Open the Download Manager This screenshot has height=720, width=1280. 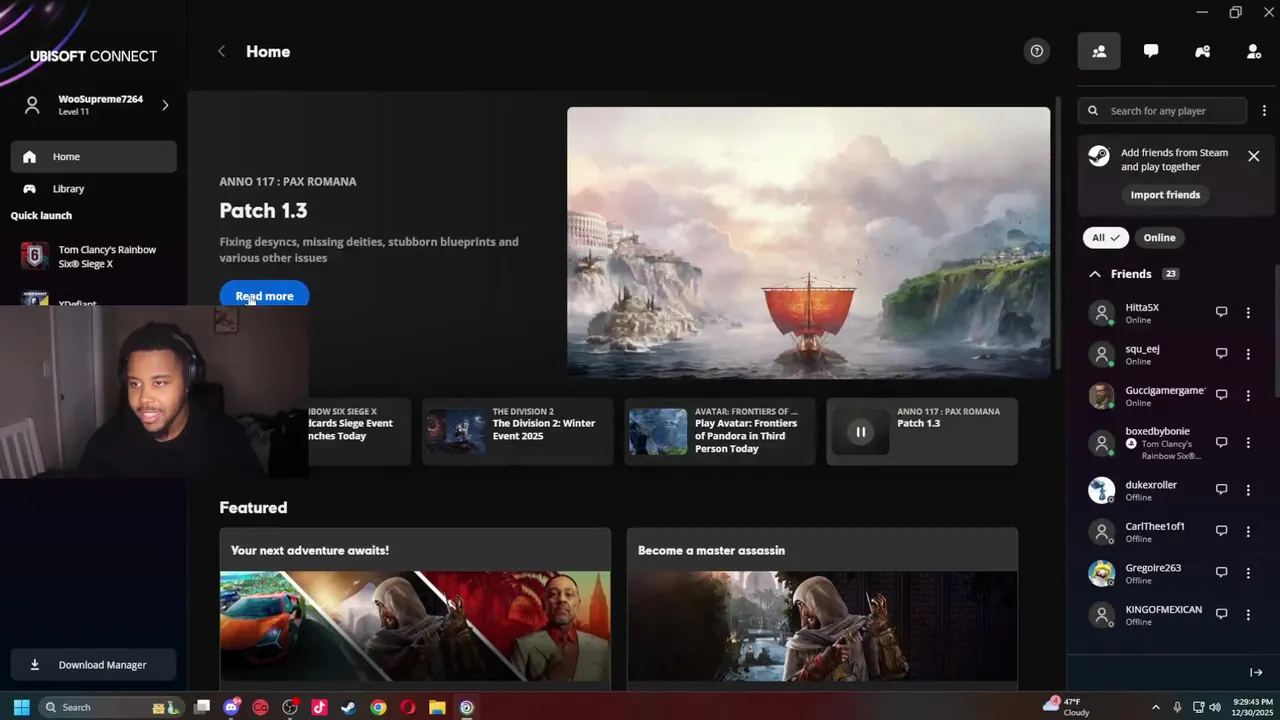(94, 664)
